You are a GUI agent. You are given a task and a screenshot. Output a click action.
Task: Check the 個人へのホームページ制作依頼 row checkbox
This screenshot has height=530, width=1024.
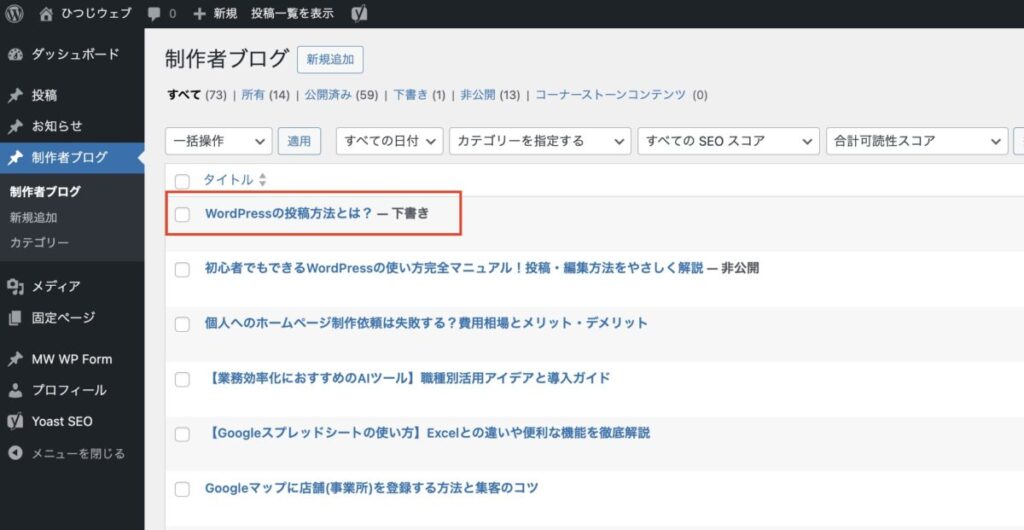[x=182, y=324]
